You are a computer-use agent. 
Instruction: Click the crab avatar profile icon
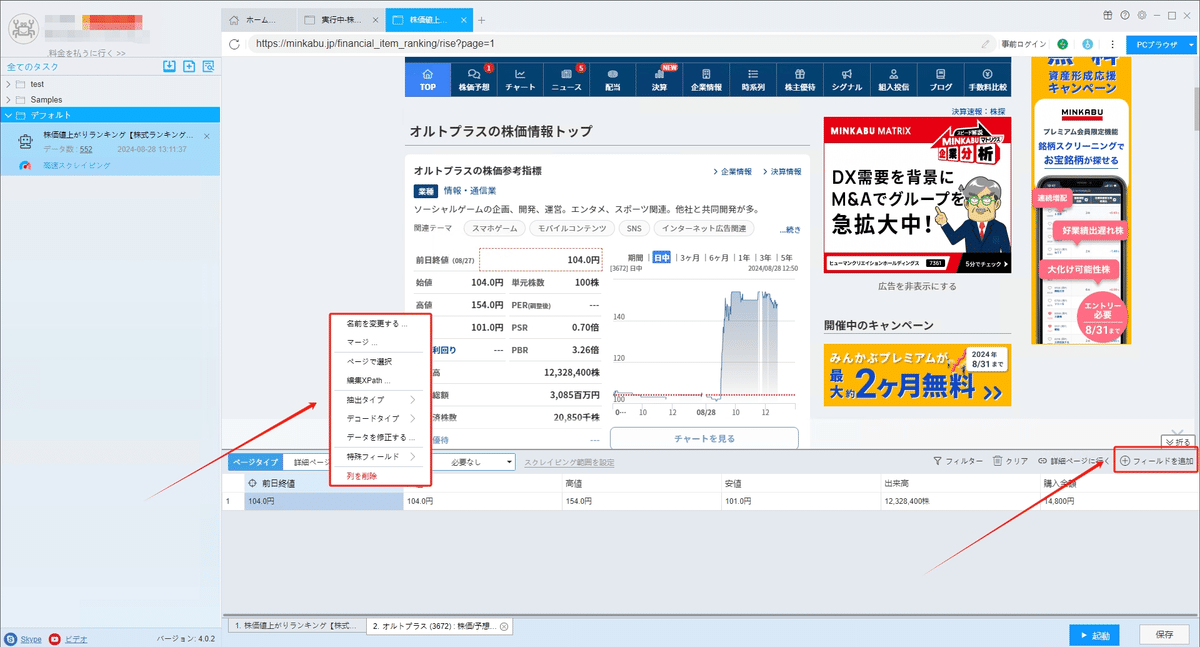[22, 28]
